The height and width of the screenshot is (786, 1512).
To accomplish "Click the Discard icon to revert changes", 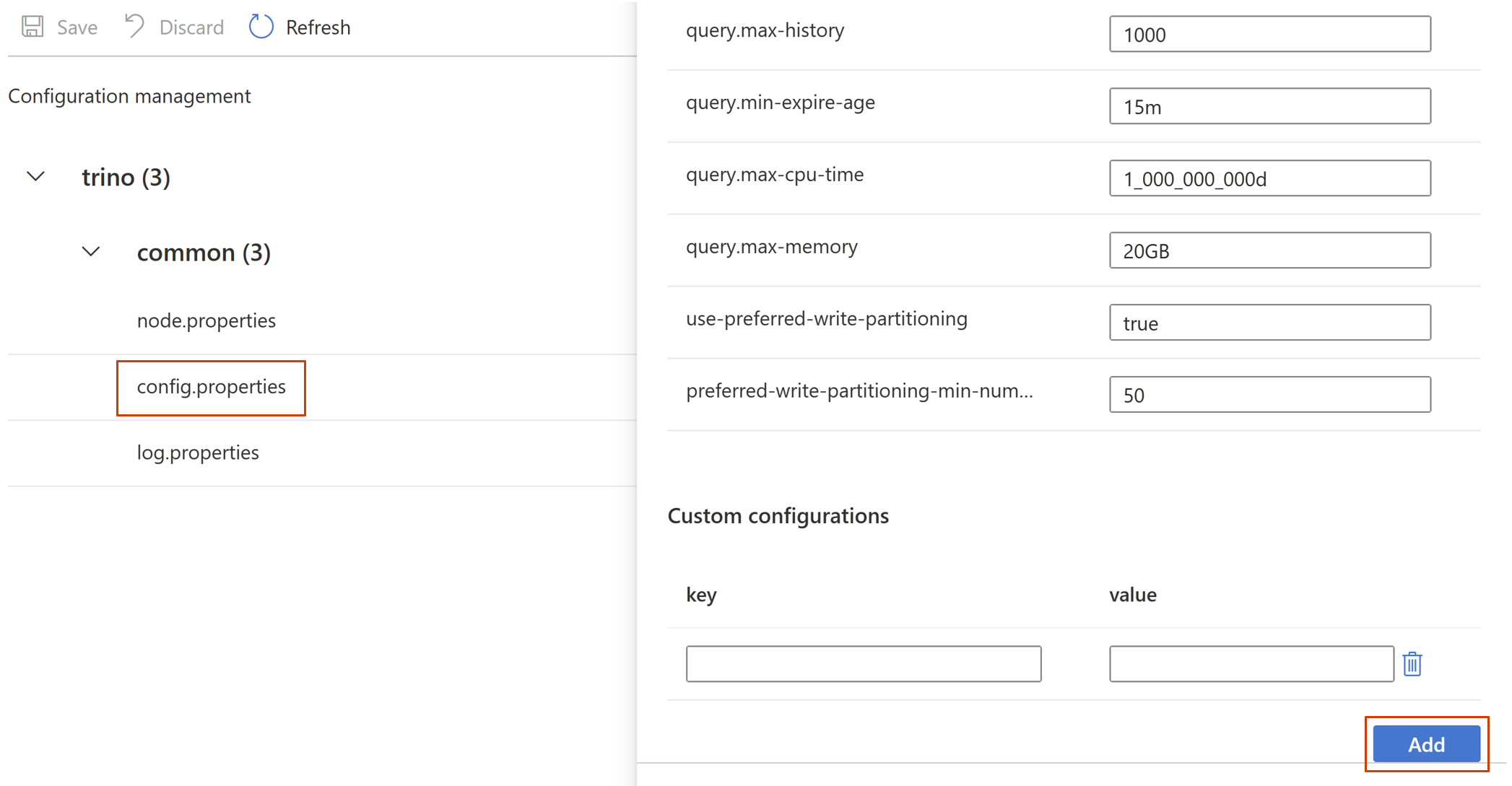I will (x=134, y=28).
